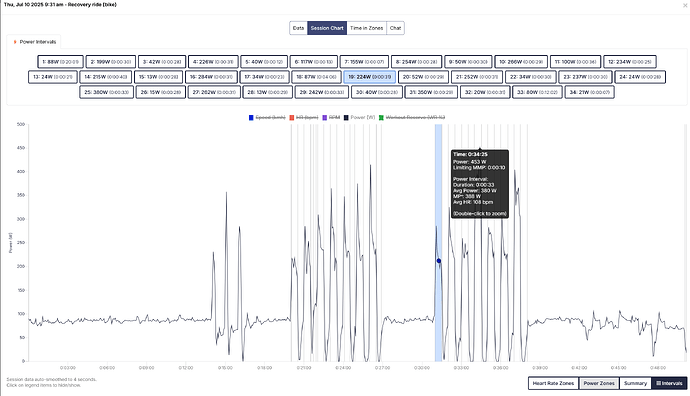Toggle the RPM legend item
The width and height of the screenshot is (690, 396).
point(334,117)
